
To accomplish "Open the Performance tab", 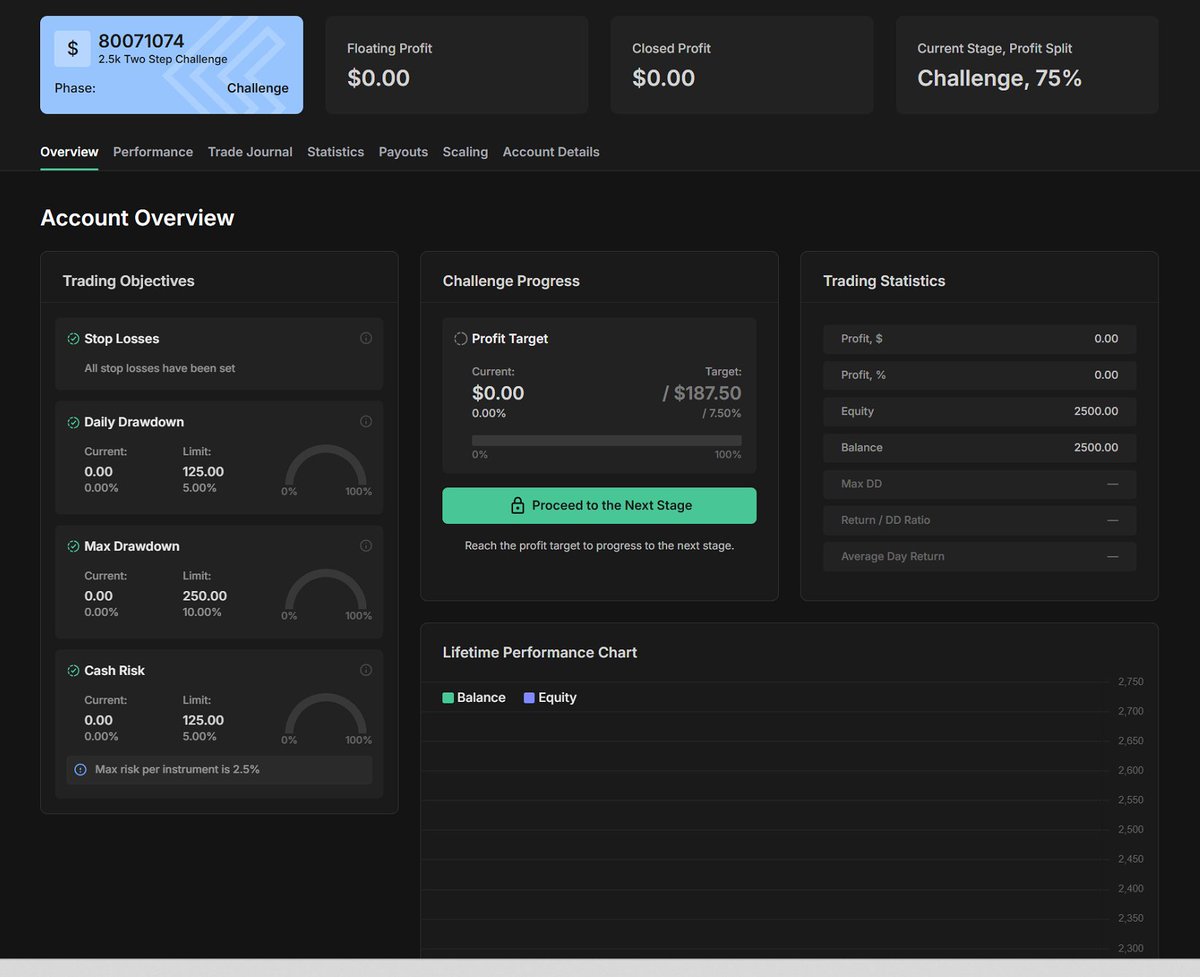I will click(153, 152).
